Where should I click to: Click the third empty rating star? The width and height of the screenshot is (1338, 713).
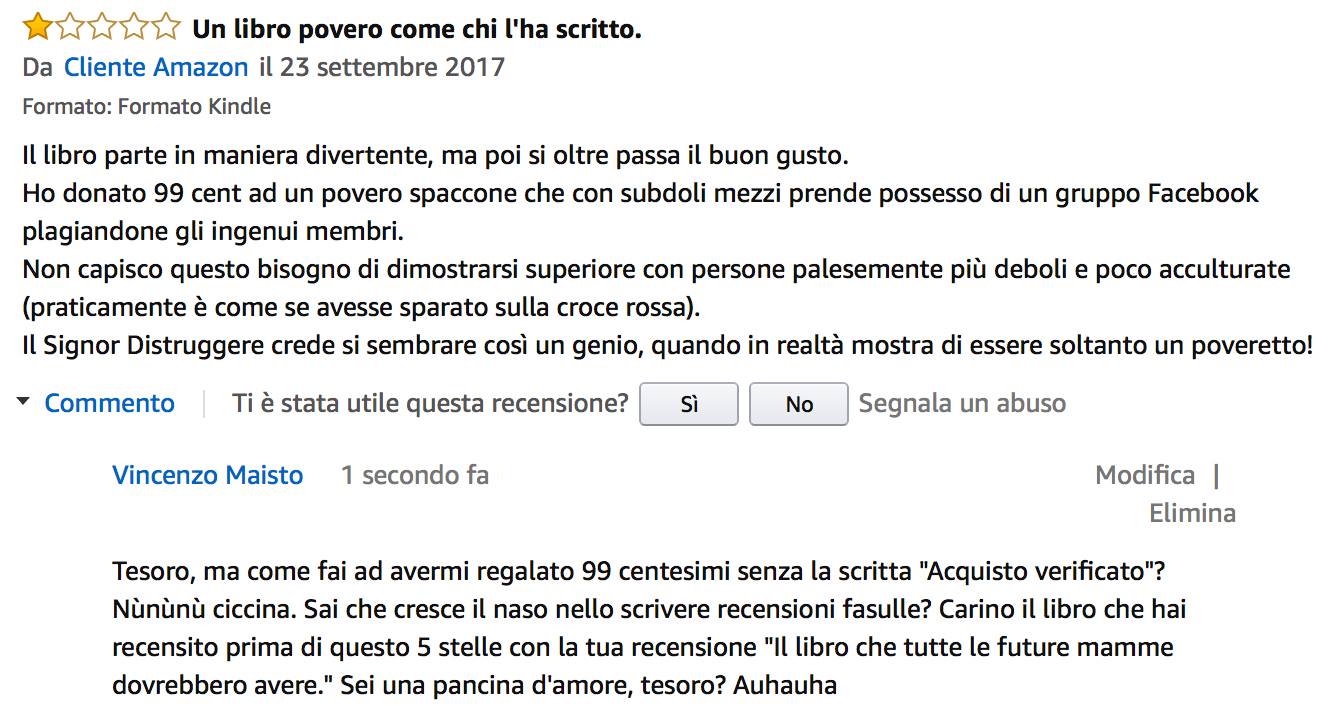coord(101,27)
